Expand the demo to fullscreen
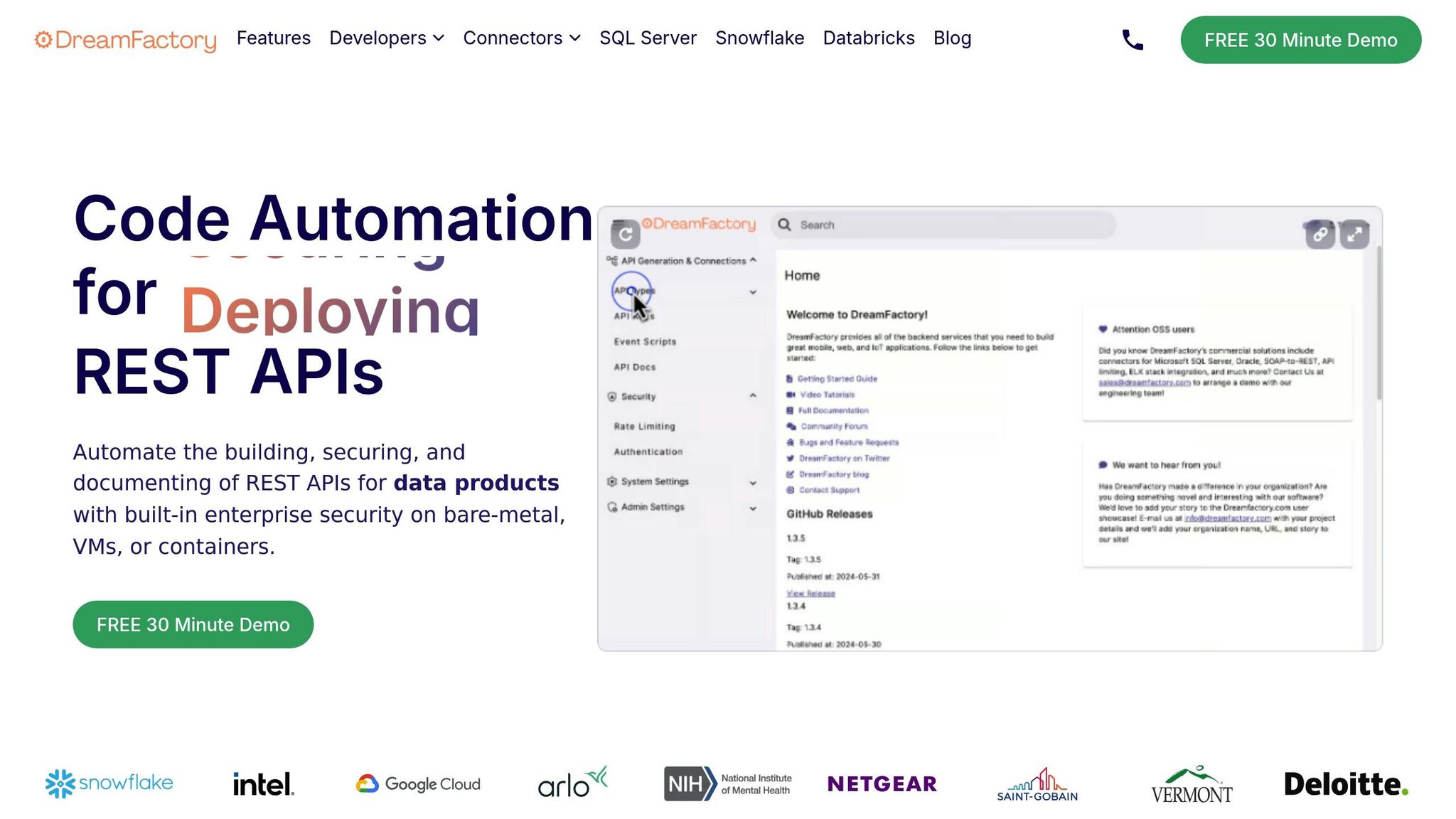Viewport: 1456px width, 819px height. [1354, 234]
